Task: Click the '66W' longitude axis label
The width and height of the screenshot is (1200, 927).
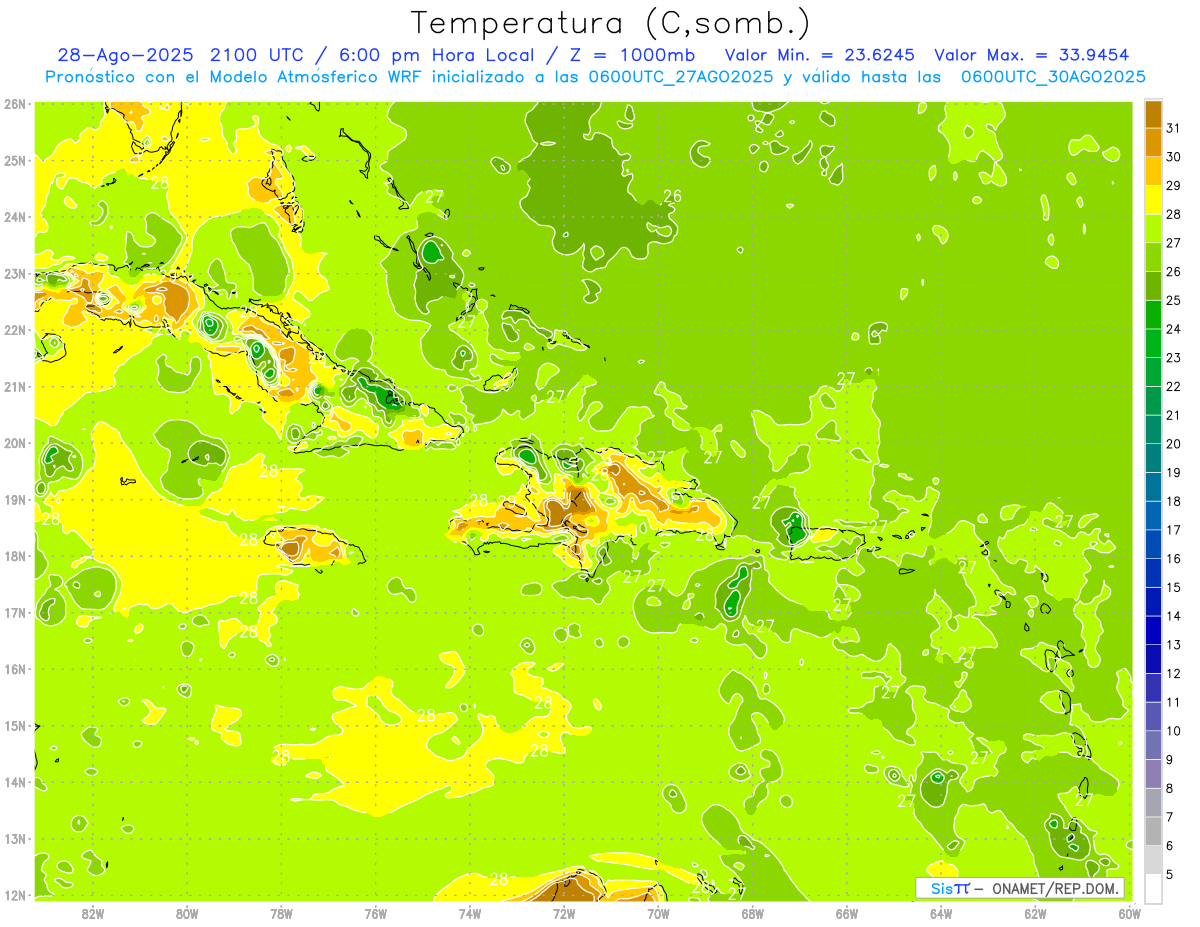Action: [847, 913]
